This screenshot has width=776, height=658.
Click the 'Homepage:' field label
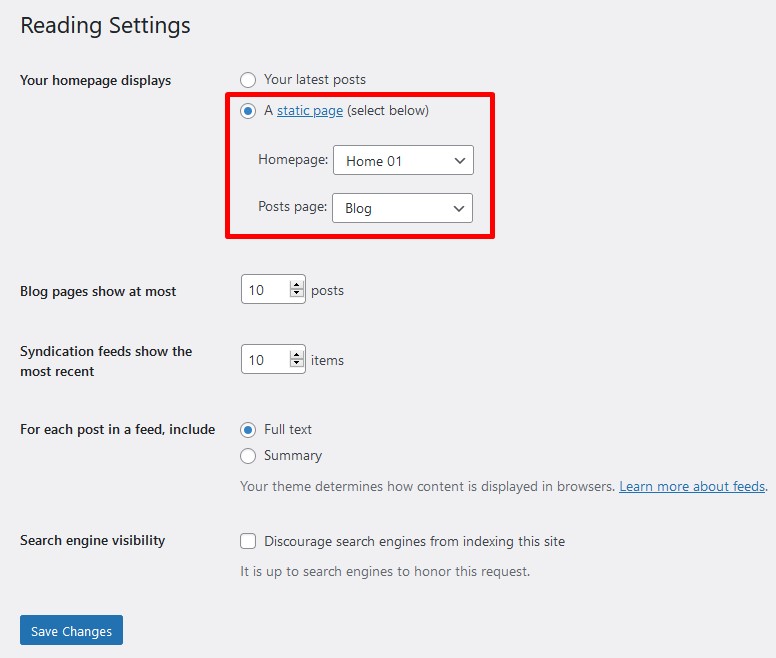click(292, 160)
